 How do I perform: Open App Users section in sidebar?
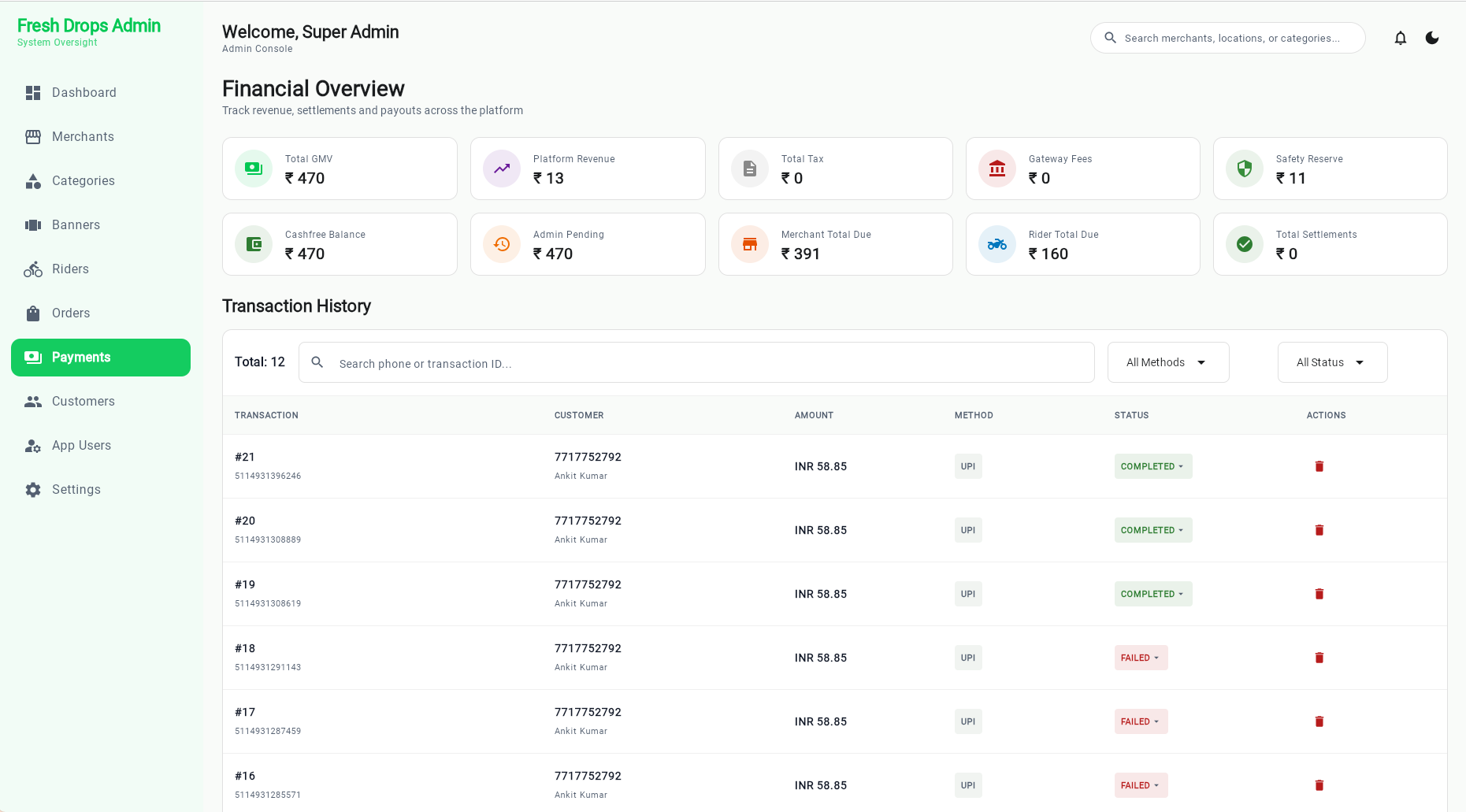click(x=101, y=446)
